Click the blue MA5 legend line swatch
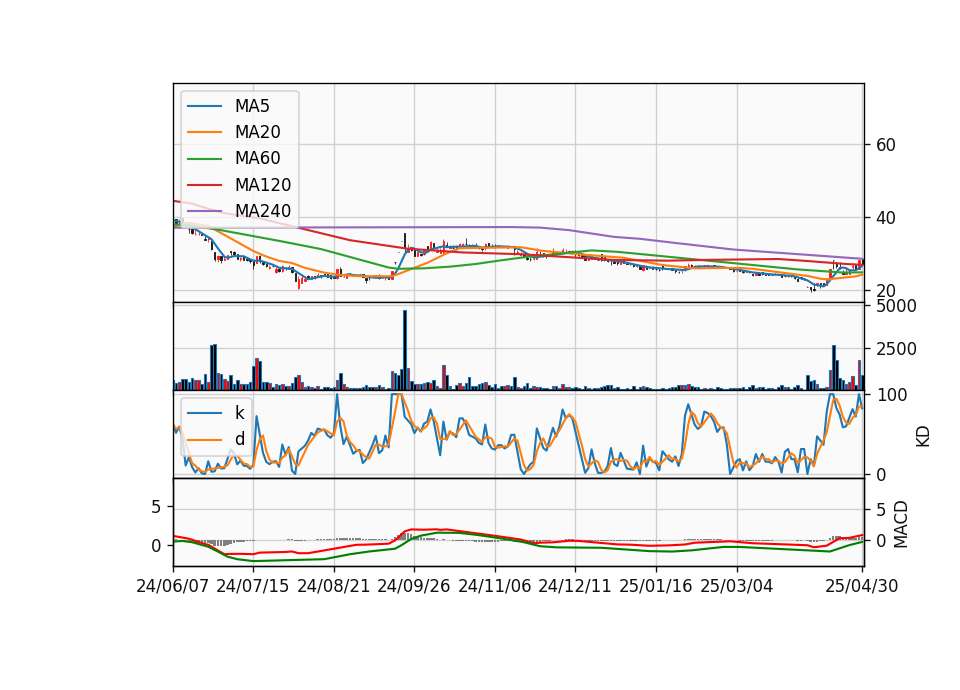960x690 pixels. (x=204, y=107)
